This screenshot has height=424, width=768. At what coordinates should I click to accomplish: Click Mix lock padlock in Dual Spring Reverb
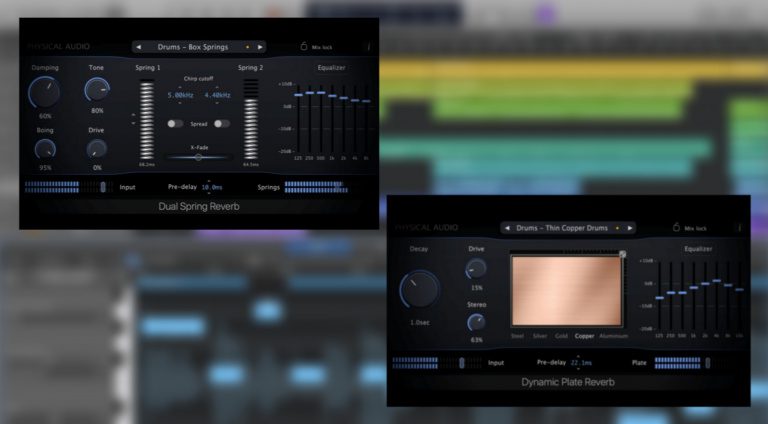pyautogui.click(x=304, y=46)
